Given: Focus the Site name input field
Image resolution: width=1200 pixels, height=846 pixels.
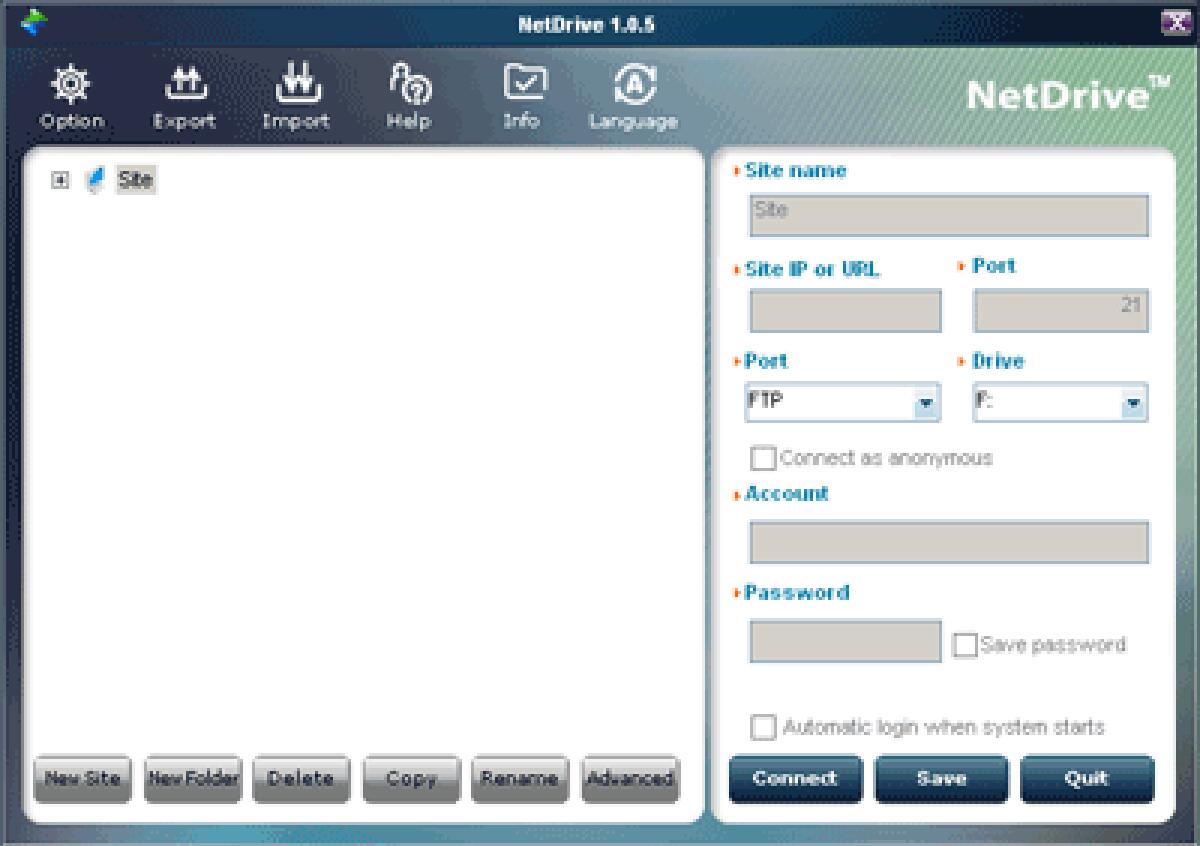Looking at the screenshot, I should 949,215.
